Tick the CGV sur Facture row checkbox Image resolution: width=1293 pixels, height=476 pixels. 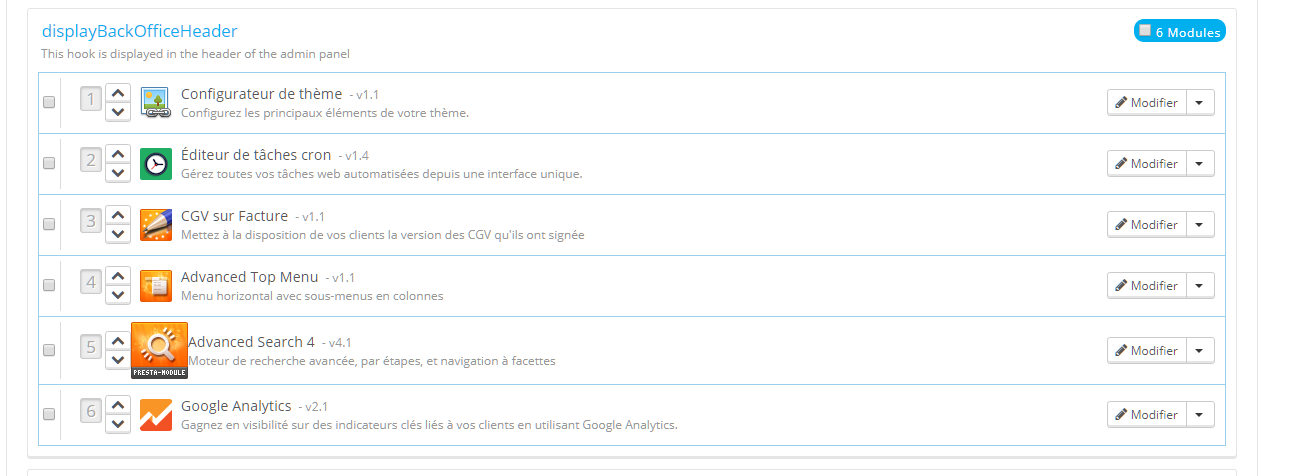[49, 224]
